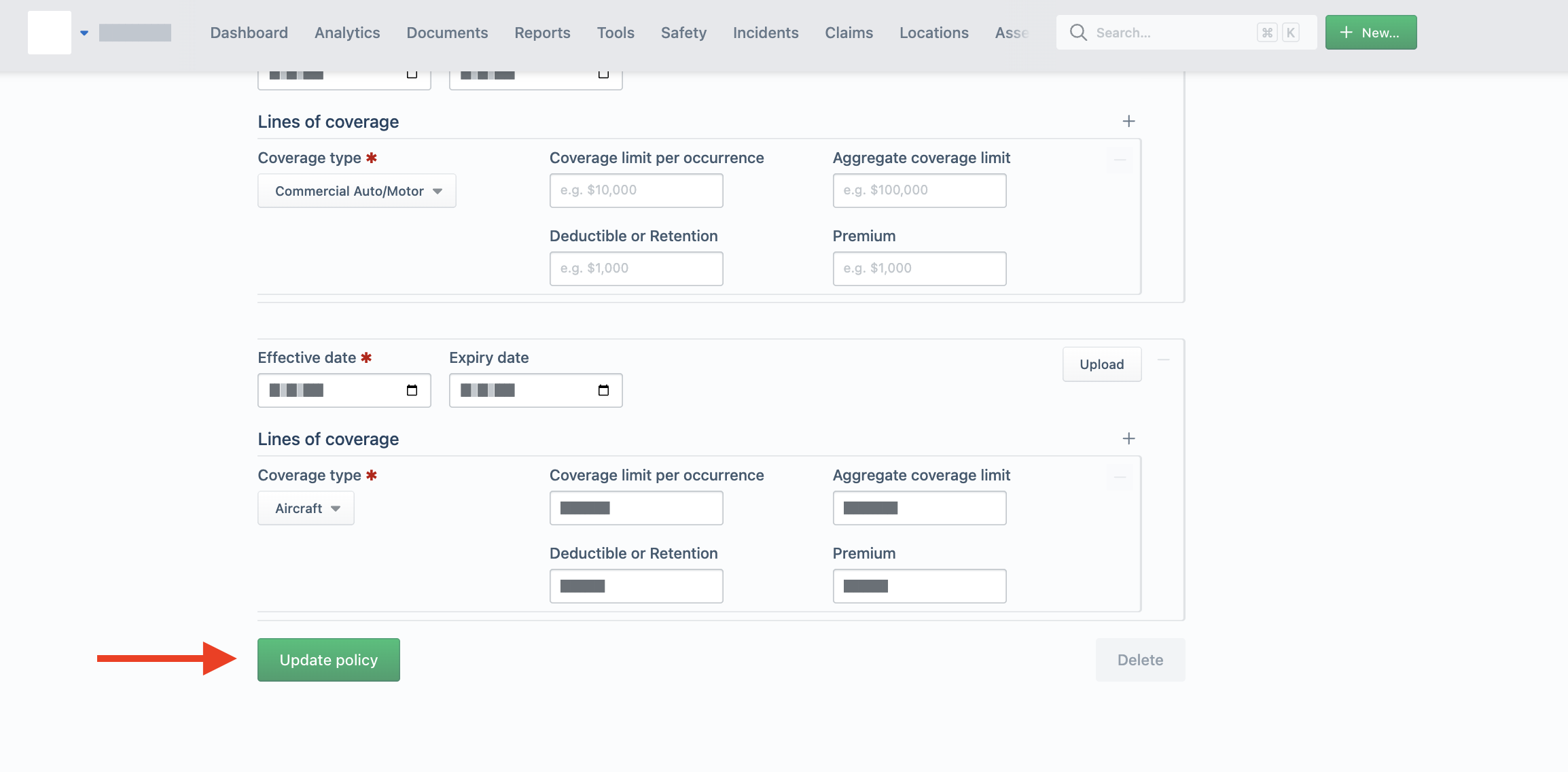Click the plus icon for the Commercial Auto lines of coverage
The height and width of the screenshot is (772, 1568).
point(1128,121)
